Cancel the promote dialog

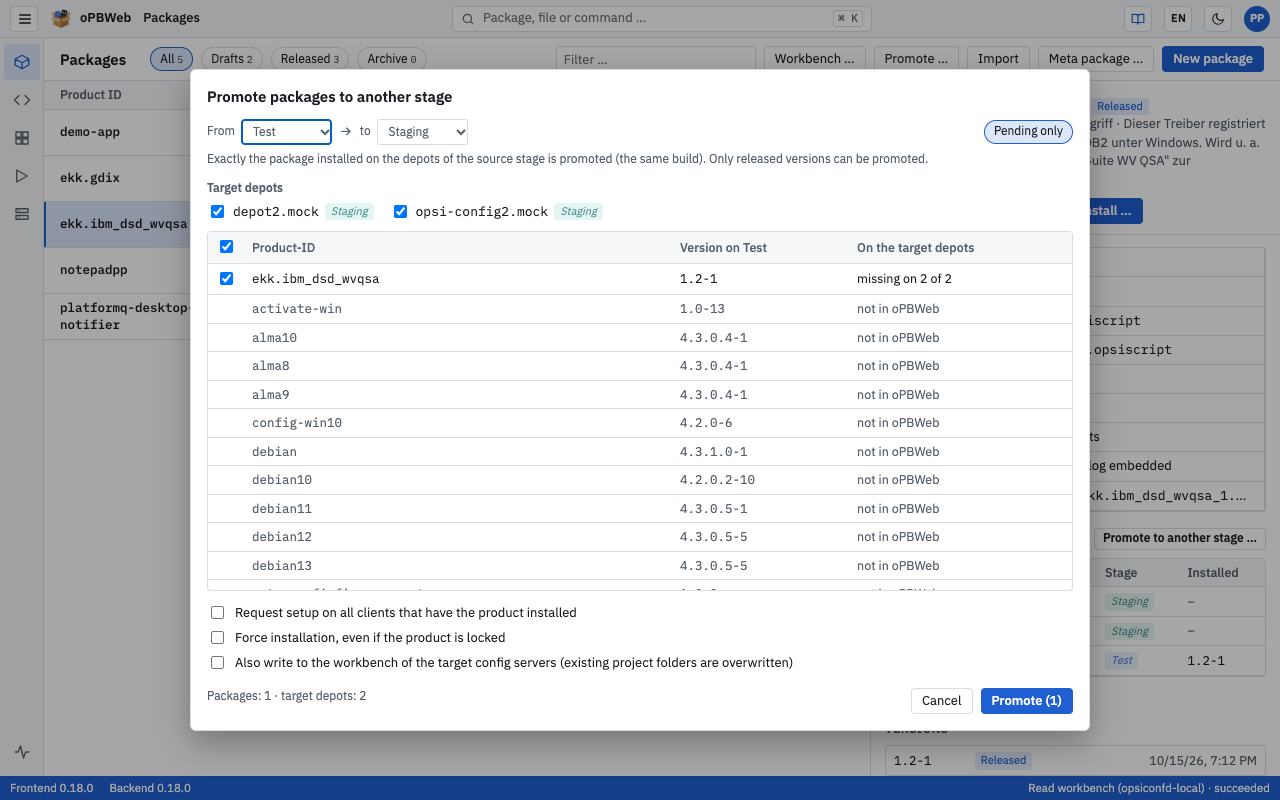[x=942, y=701]
